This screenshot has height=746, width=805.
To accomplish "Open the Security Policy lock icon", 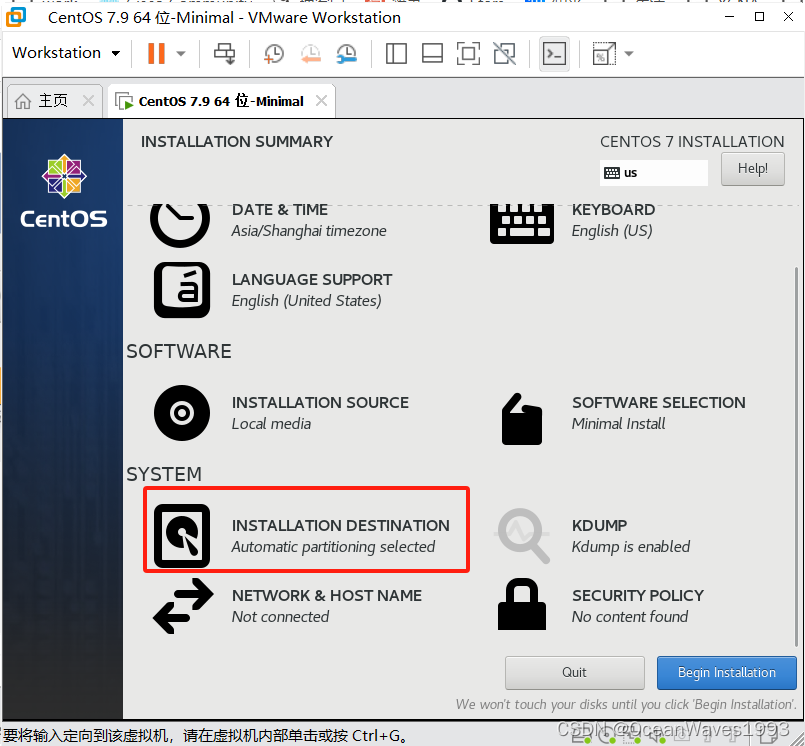I will click(522, 604).
